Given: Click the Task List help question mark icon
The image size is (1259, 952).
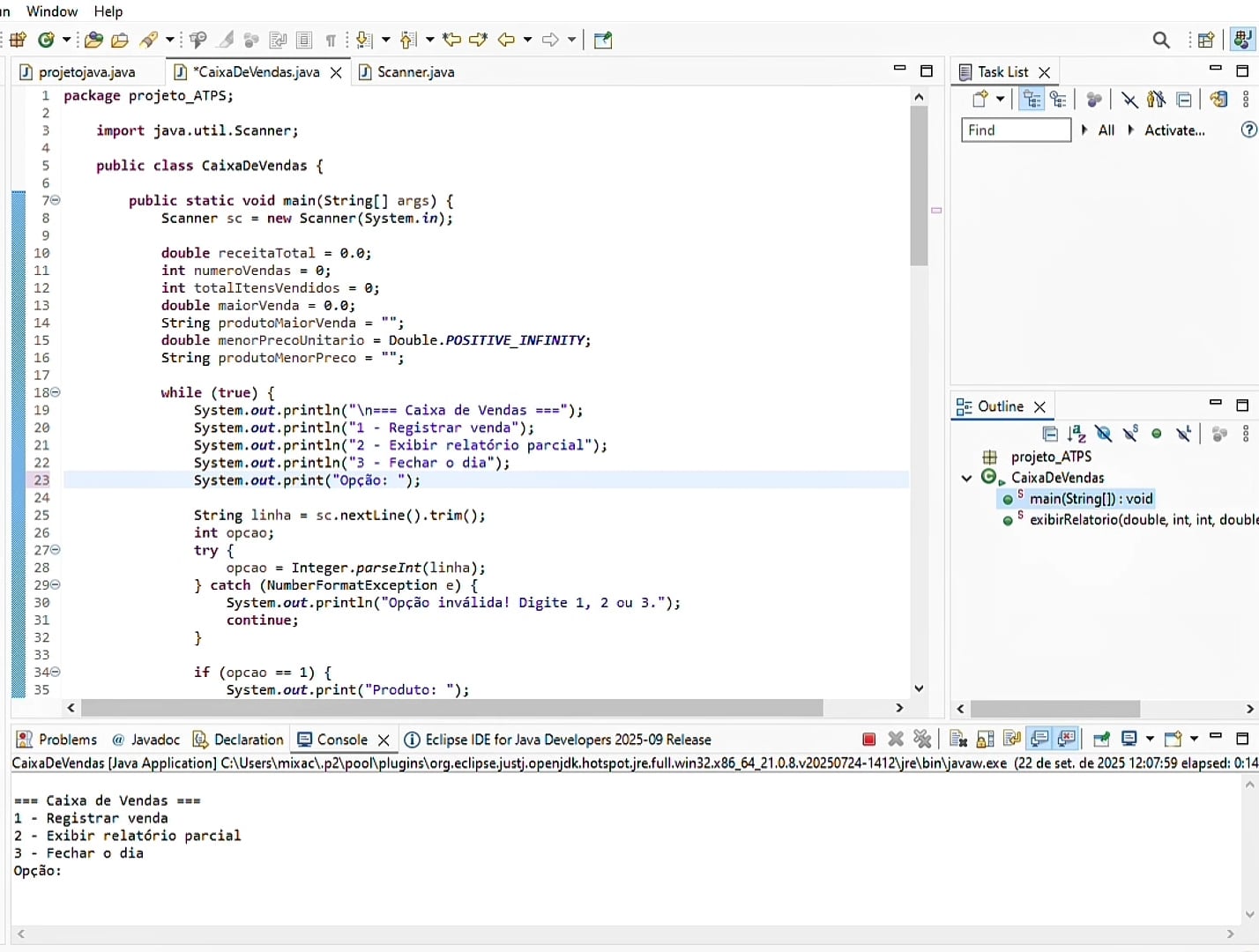Looking at the screenshot, I should click(x=1248, y=130).
